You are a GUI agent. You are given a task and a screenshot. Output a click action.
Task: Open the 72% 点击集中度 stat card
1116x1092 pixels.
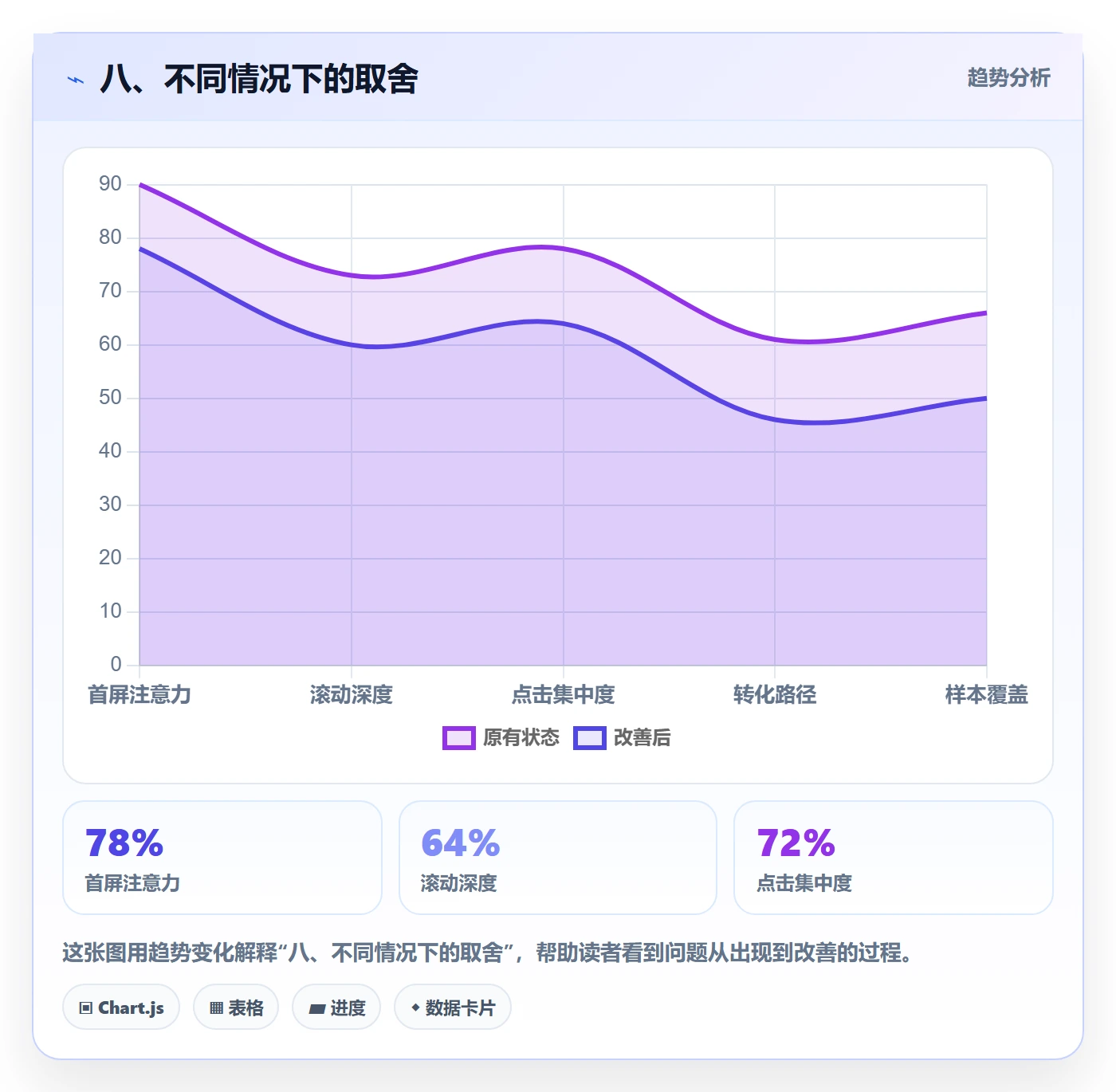point(894,858)
